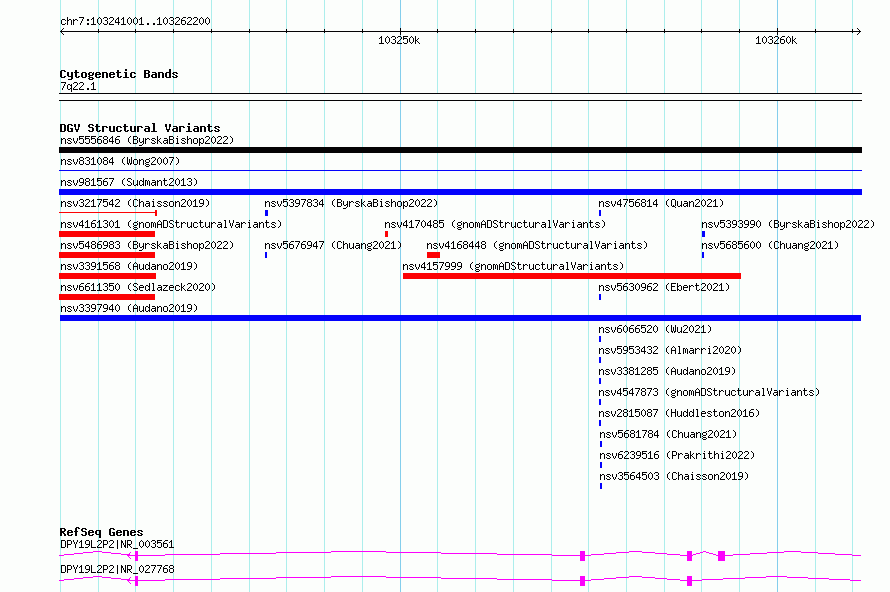Open variant nsv4547873 (gnomADStructuralVariants) label
This screenshot has width=890, height=592.
click(x=709, y=392)
